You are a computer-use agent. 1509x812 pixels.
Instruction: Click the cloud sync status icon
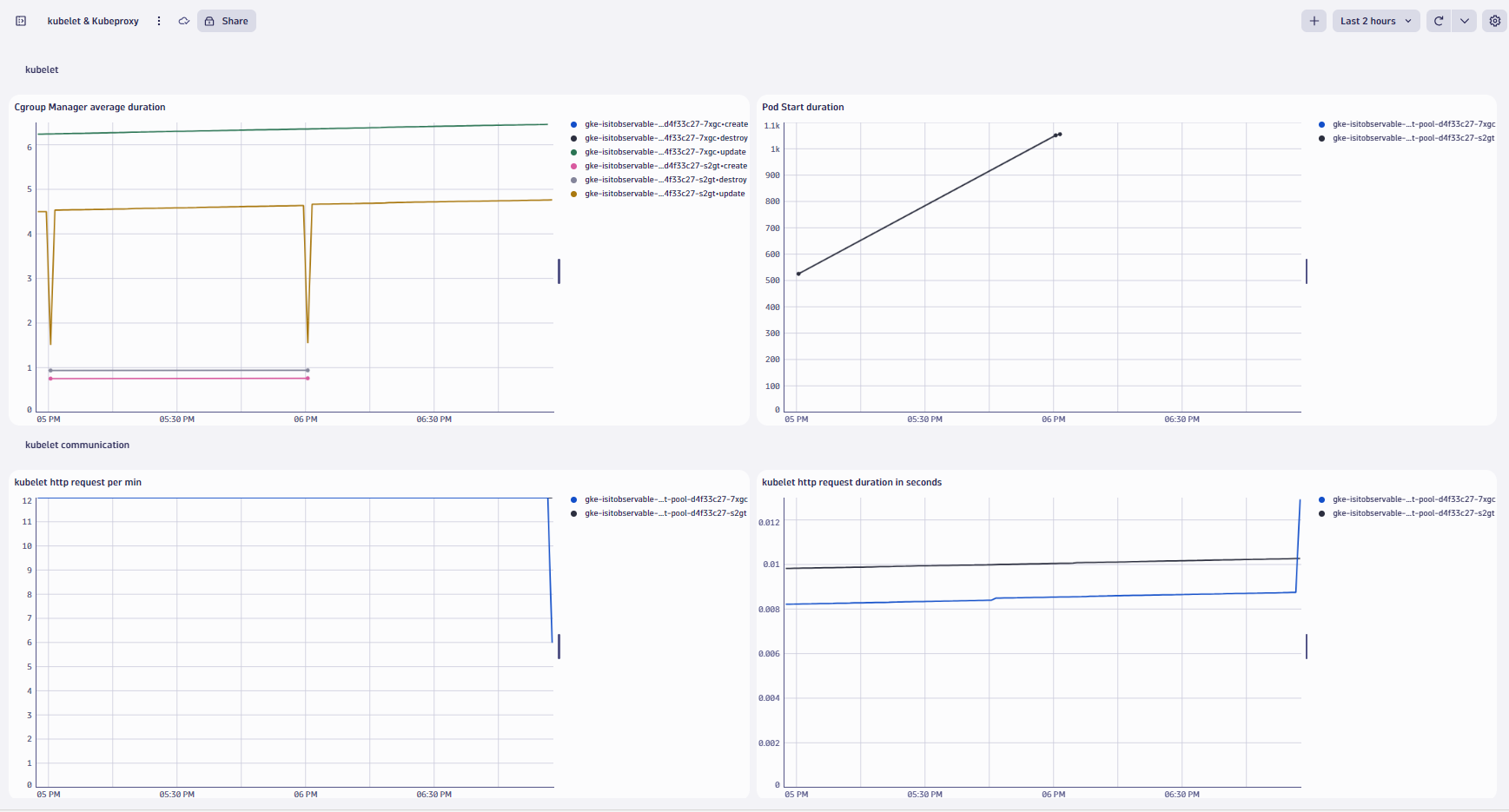[x=184, y=21]
